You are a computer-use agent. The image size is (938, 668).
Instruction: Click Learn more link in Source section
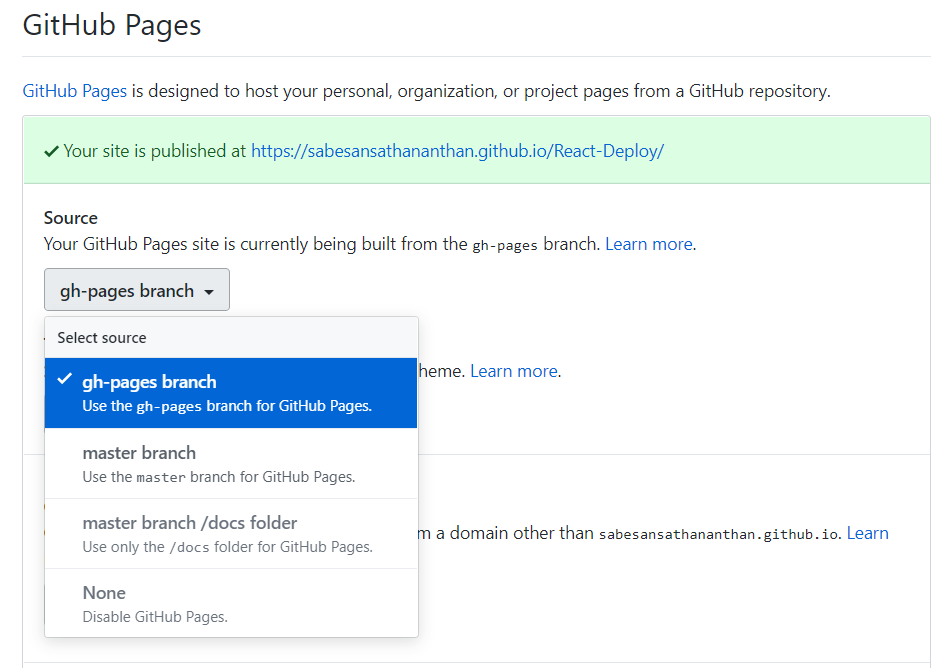[x=649, y=244]
